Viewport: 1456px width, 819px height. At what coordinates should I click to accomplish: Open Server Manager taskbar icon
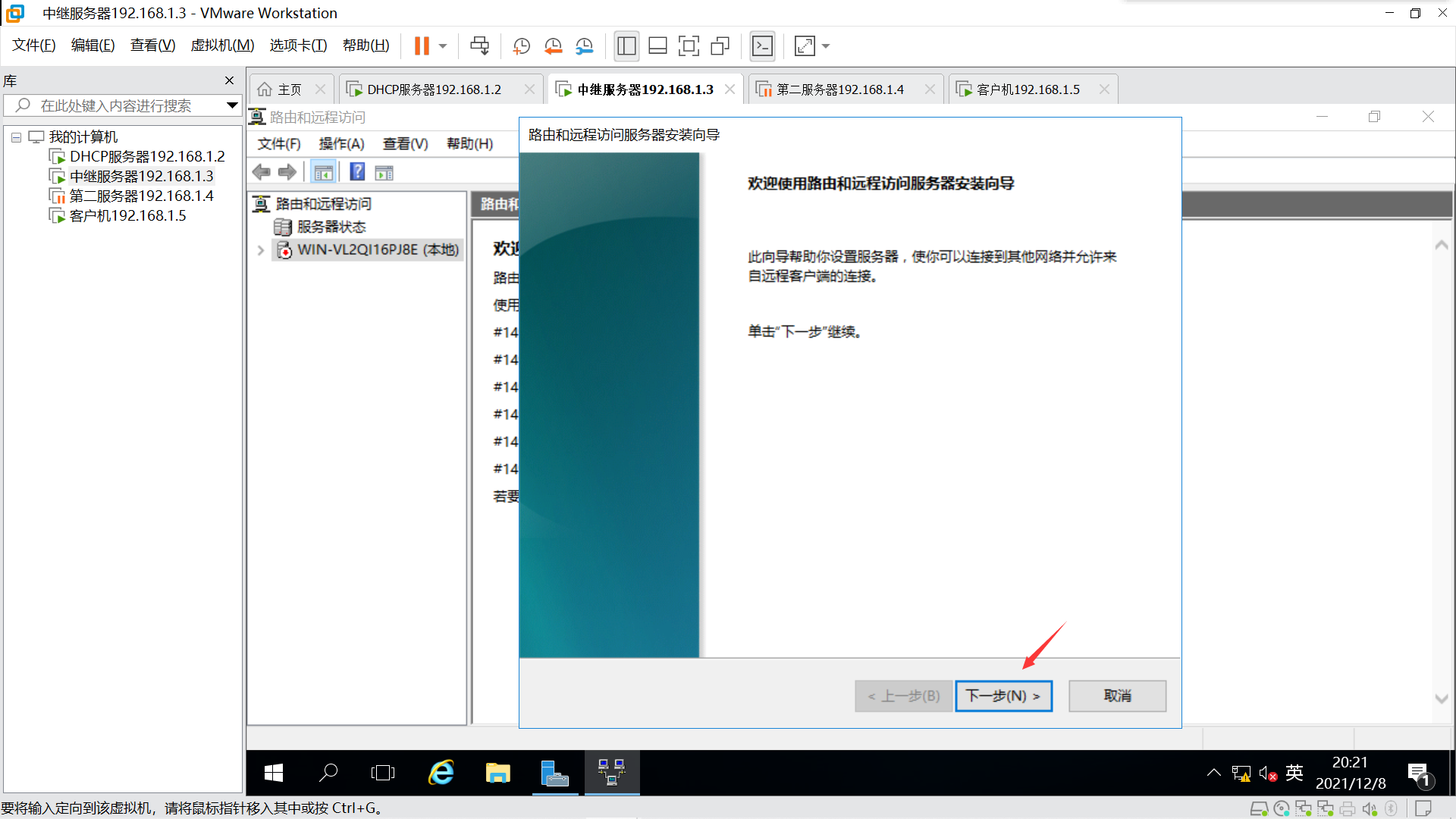click(x=555, y=773)
